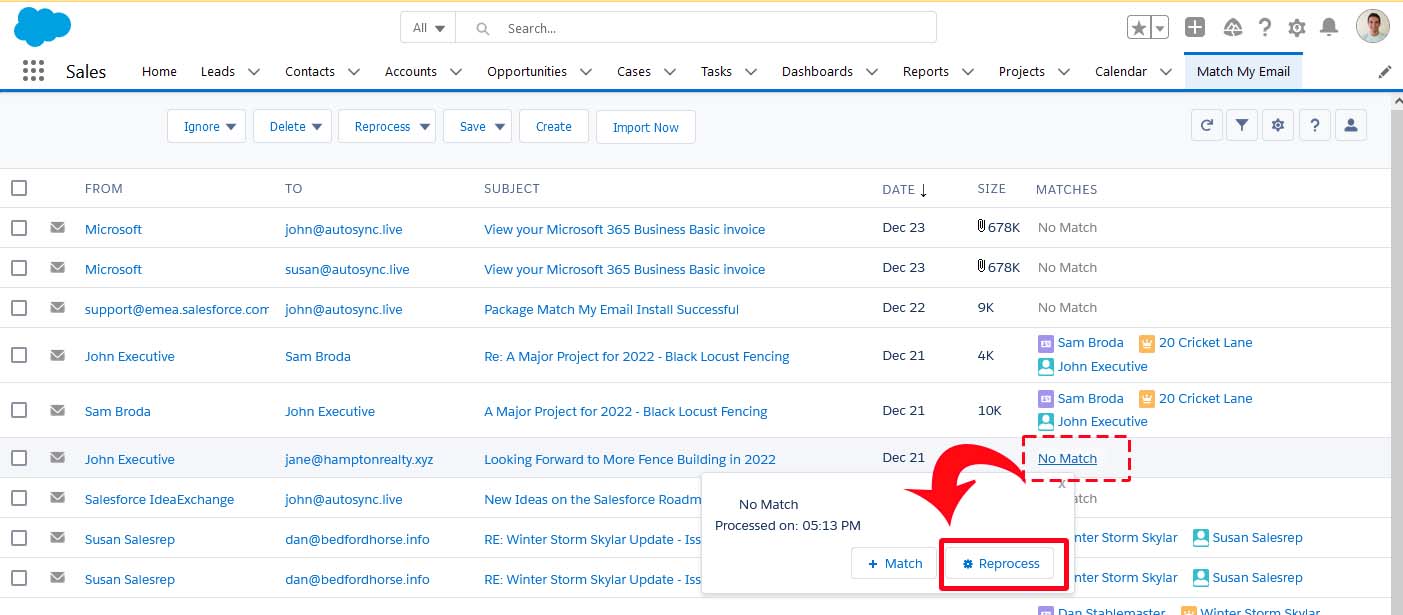Open Salesforce notifications bell

coord(1329,28)
